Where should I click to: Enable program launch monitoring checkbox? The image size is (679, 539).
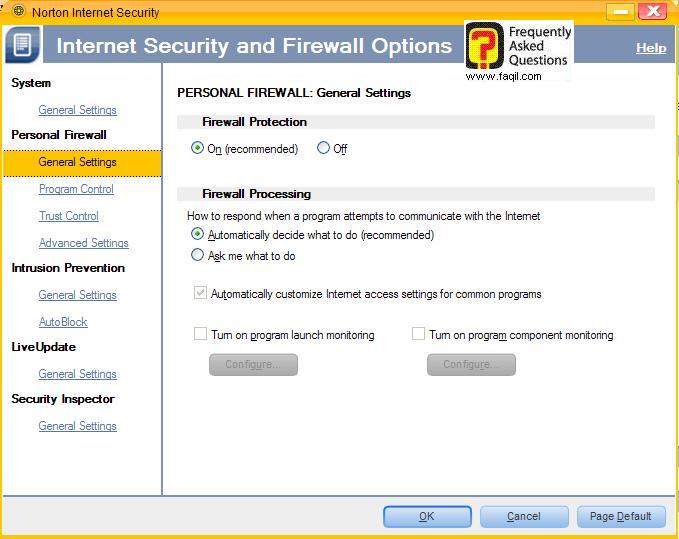tap(200, 334)
